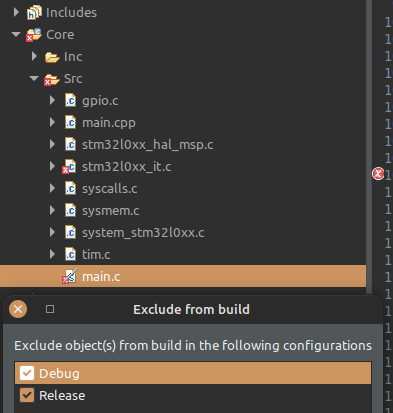
Task: Close the Exclude from build dialog
Action: tap(18, 309)
